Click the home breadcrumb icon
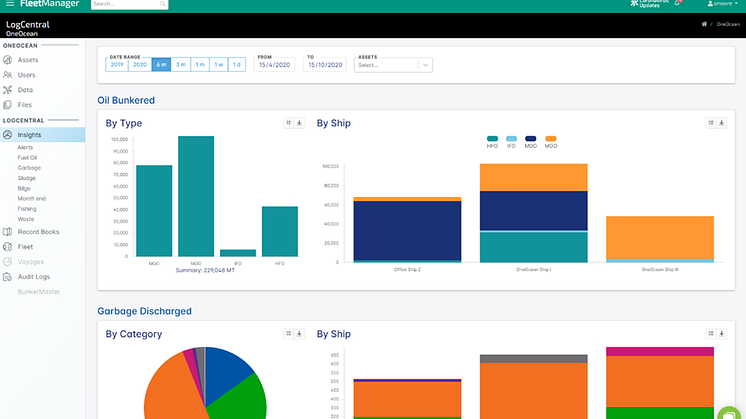Viewport: 746px width, 419px height. point(704,24)
